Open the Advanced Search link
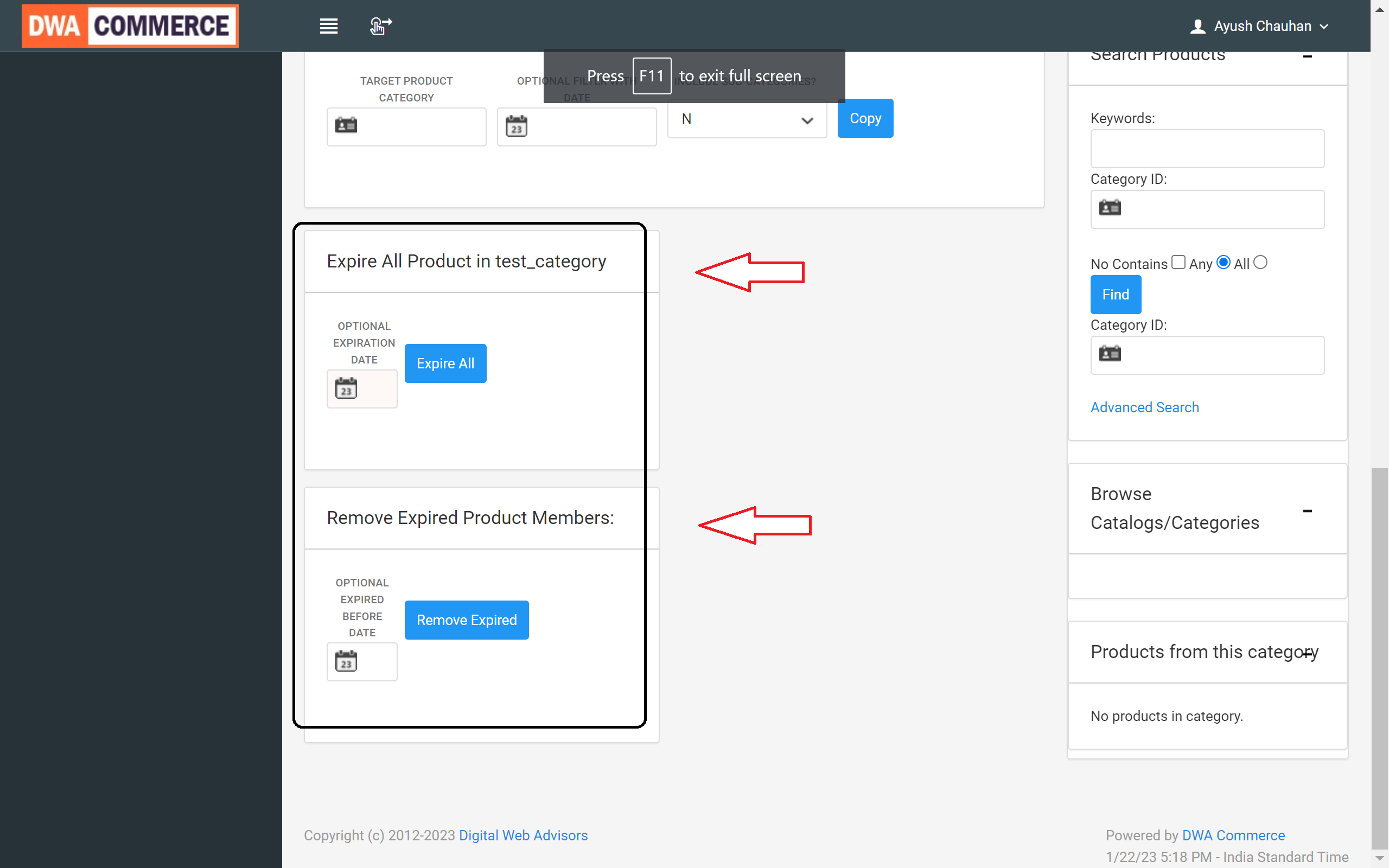Viewport: 1389px width, 868px height. [x=1144, y=407]
